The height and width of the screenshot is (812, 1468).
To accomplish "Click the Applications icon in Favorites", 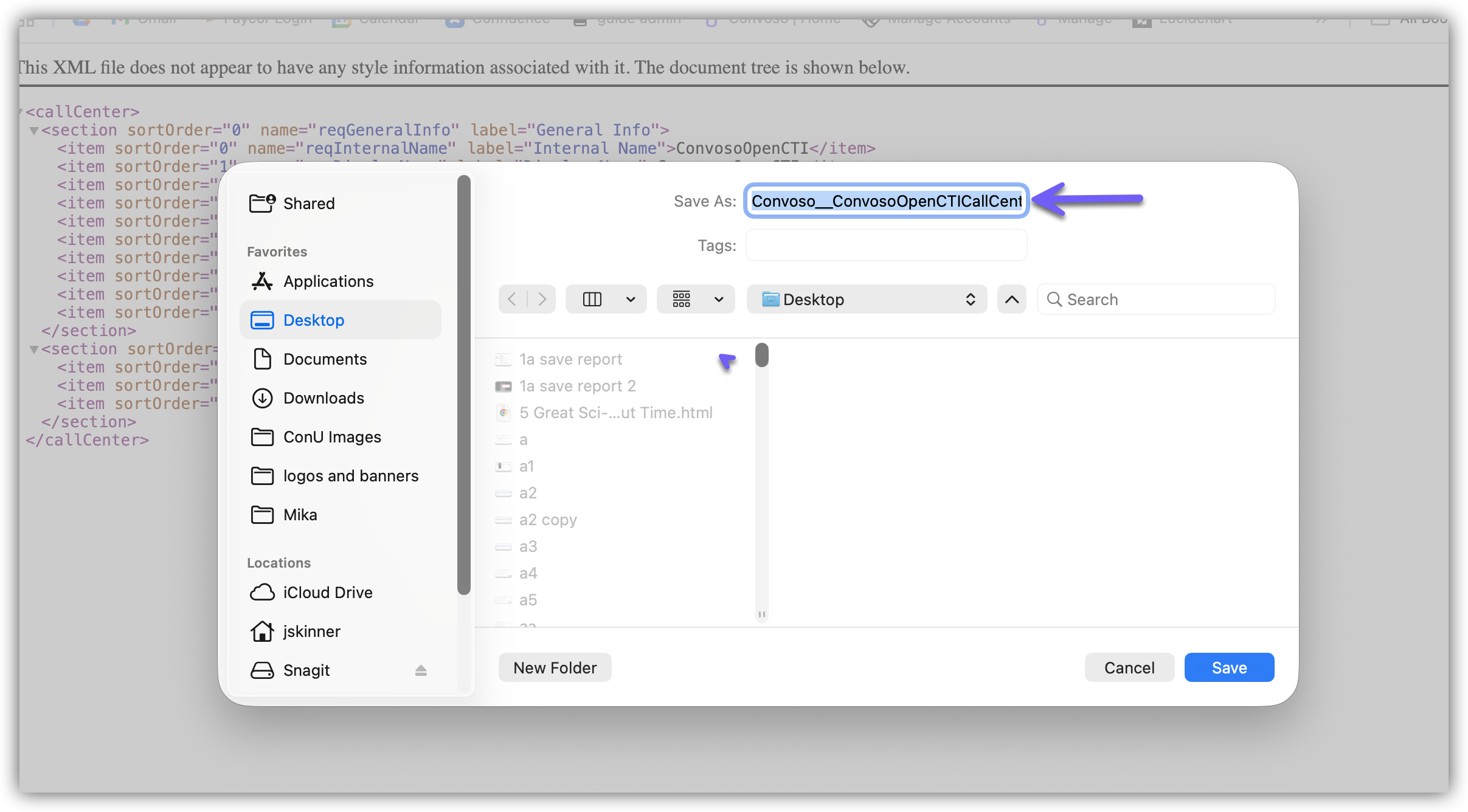I will 262,281.
